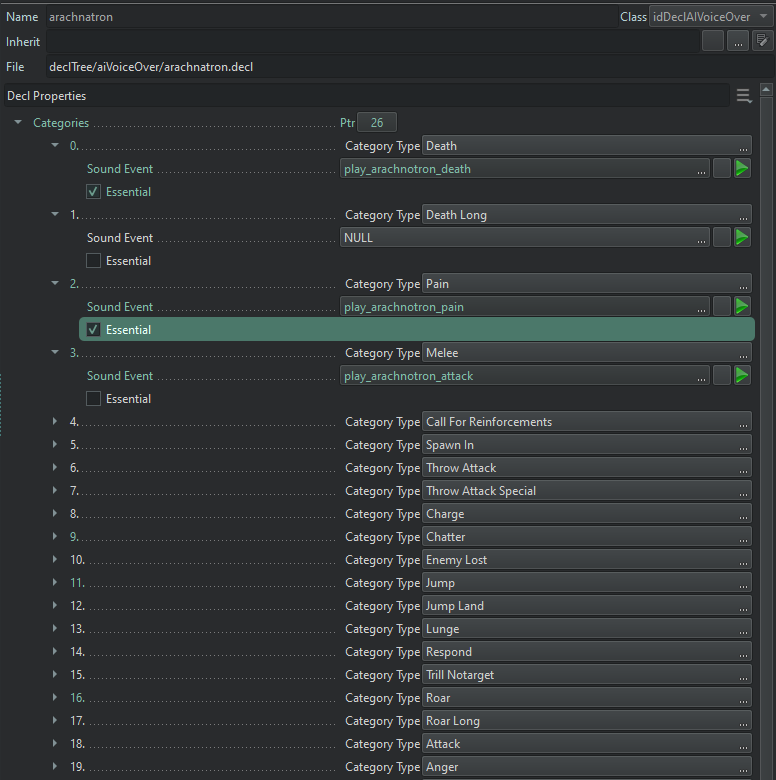Click the blank button next to play_arachnotron_attack
The image size is (776, 780).
721,376
